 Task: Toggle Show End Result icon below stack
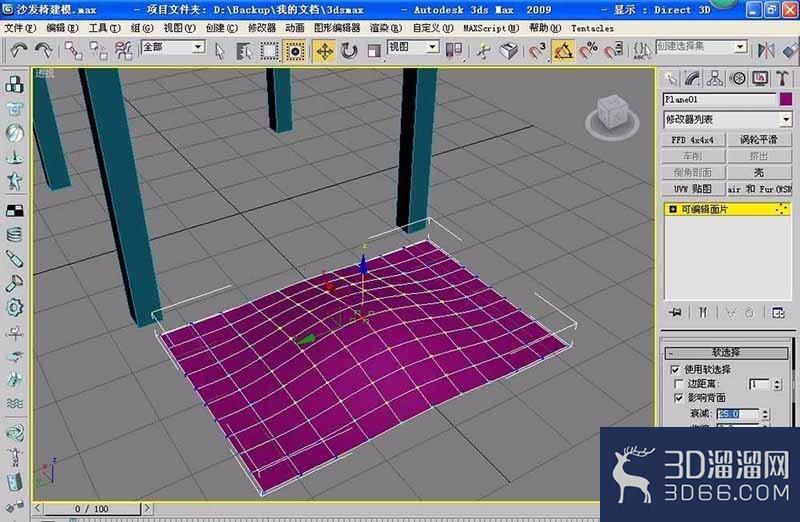coord(703,312)
